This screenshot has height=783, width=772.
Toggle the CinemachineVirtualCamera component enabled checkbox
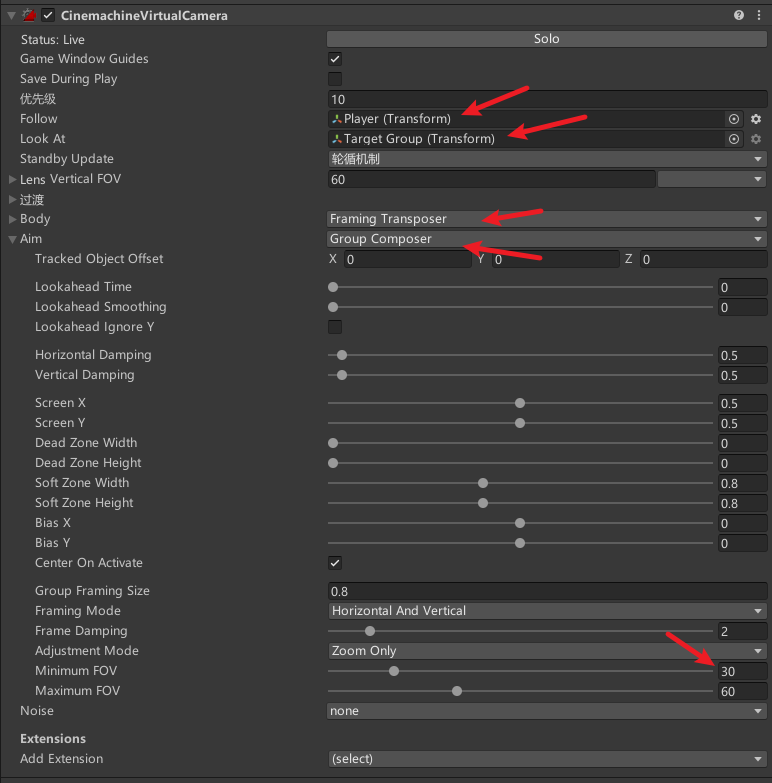tap(48, 15)
